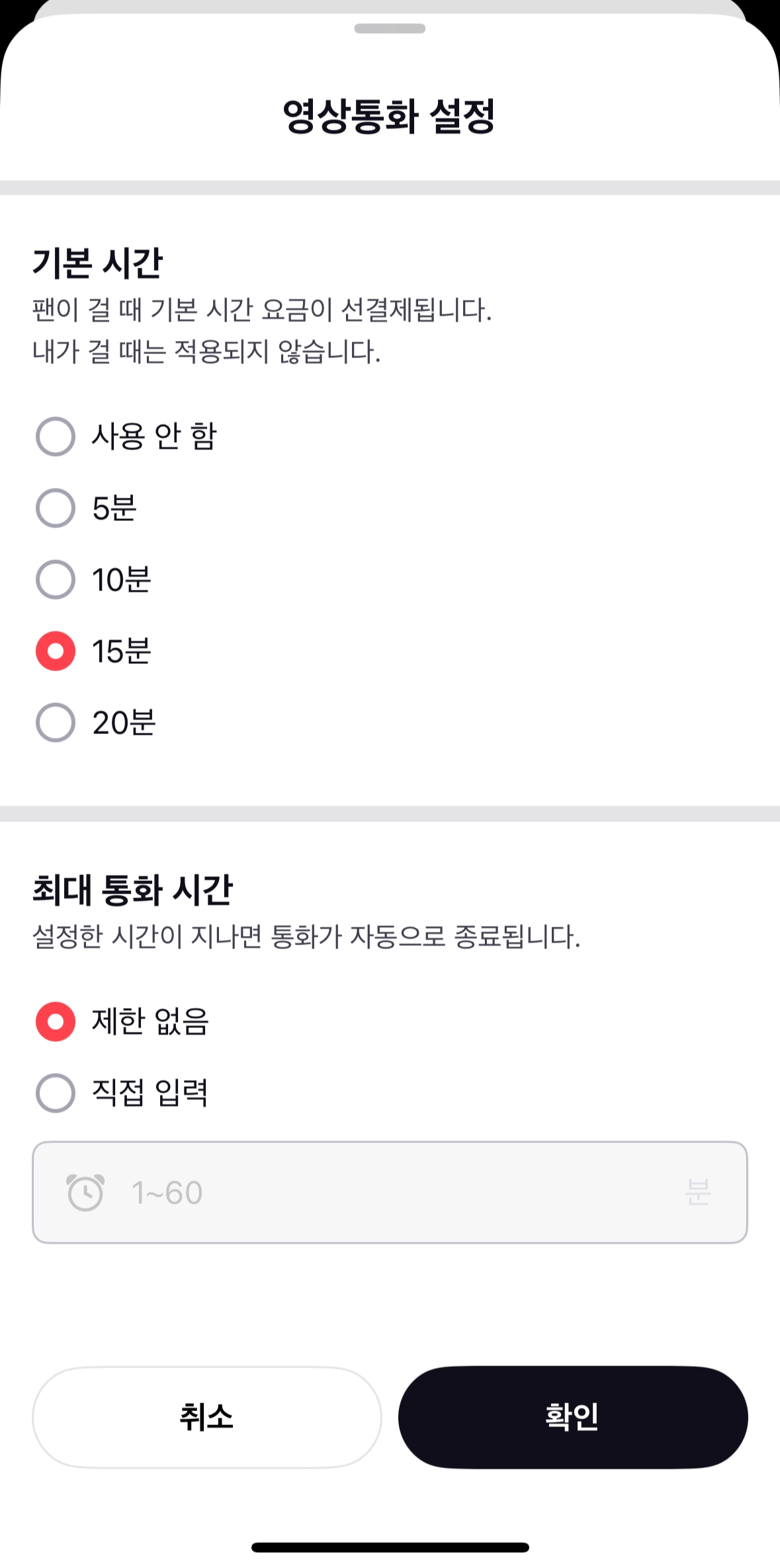Click the 직접 입력 label text
780x1568 pixels.
pos(150,1093)
